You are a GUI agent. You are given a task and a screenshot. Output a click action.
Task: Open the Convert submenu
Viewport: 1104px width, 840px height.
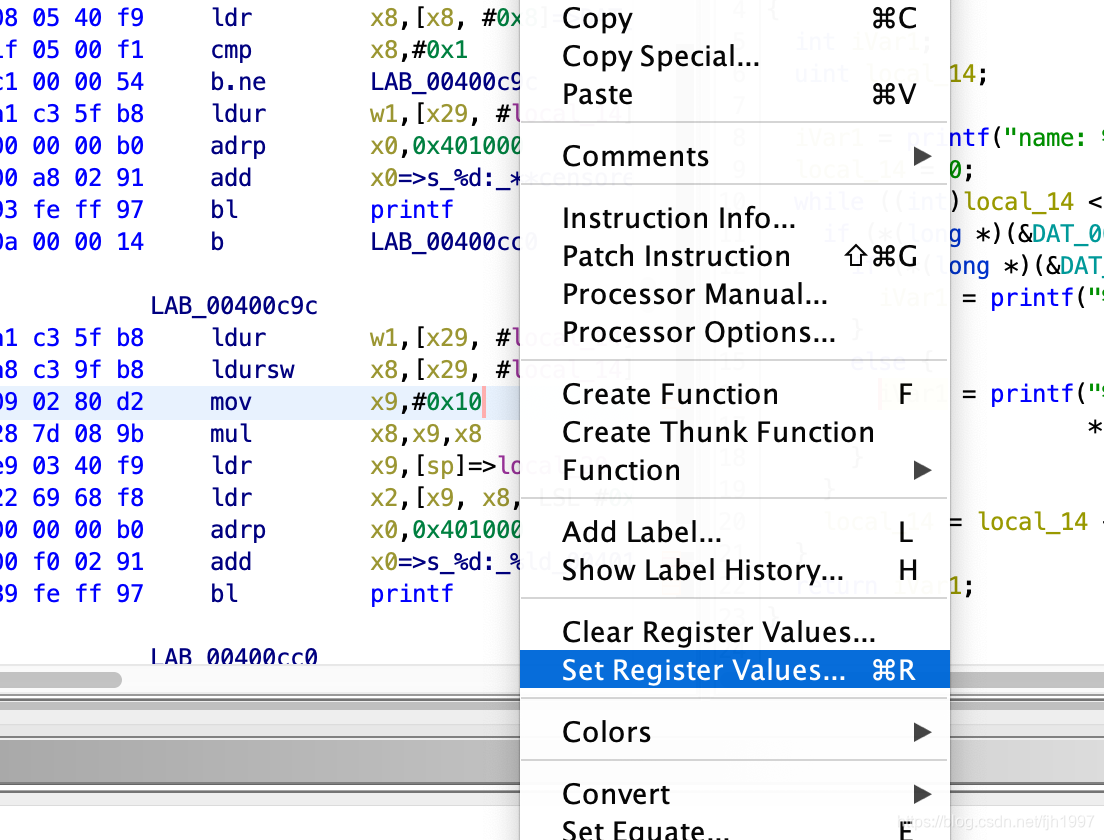(734, 794)
